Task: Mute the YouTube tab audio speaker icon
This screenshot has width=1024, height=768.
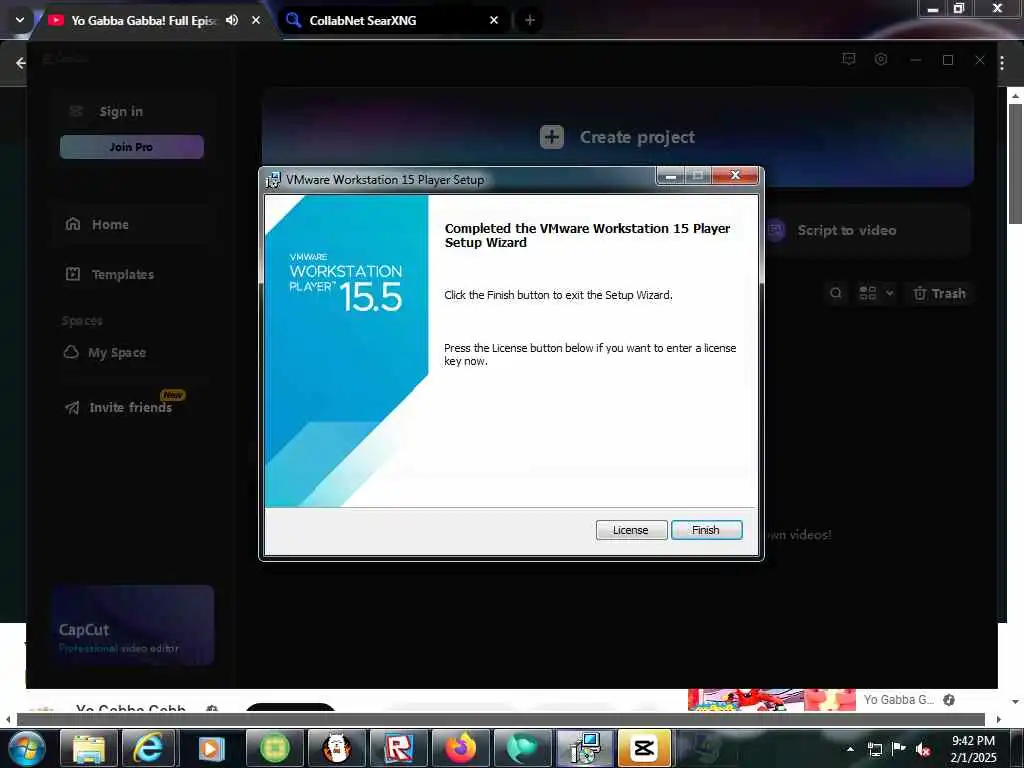Action: (232, 20)
